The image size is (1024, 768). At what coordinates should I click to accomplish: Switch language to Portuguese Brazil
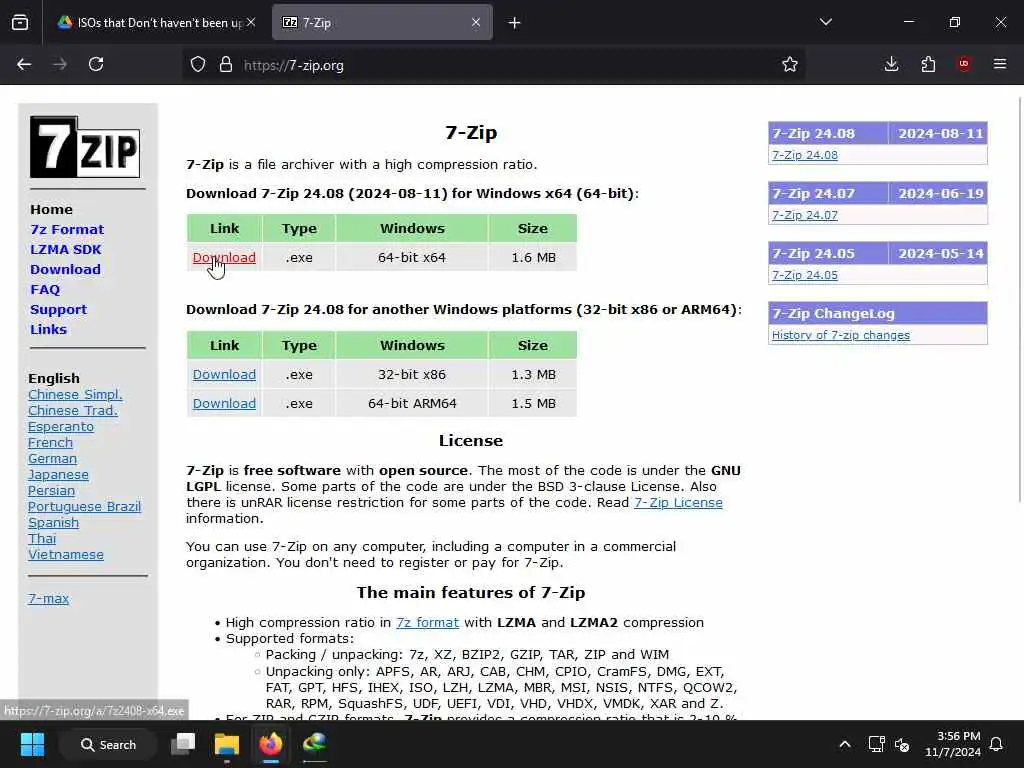pos(84,507)
